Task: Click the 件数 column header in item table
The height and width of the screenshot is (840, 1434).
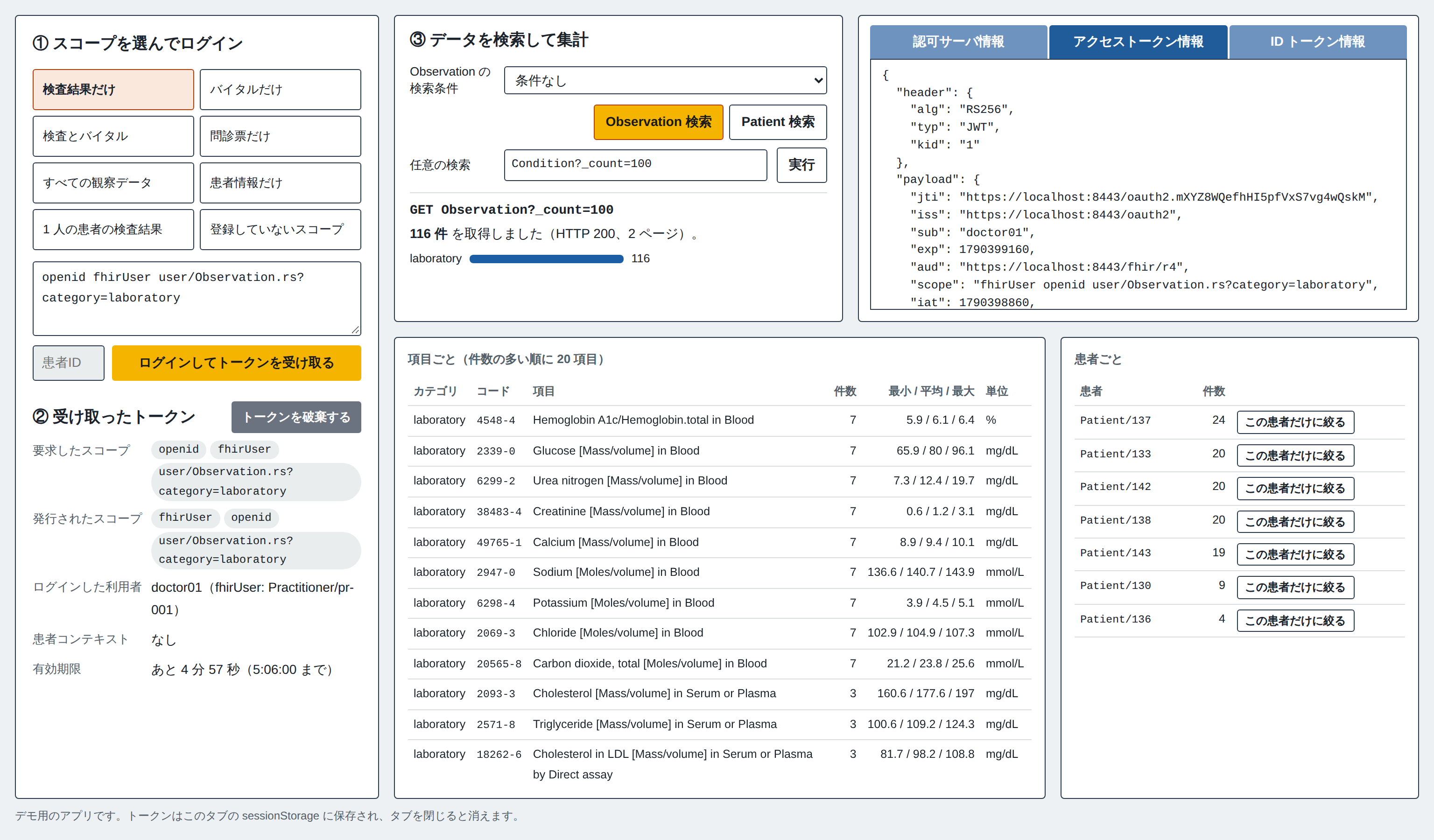Action: (844, 391)
